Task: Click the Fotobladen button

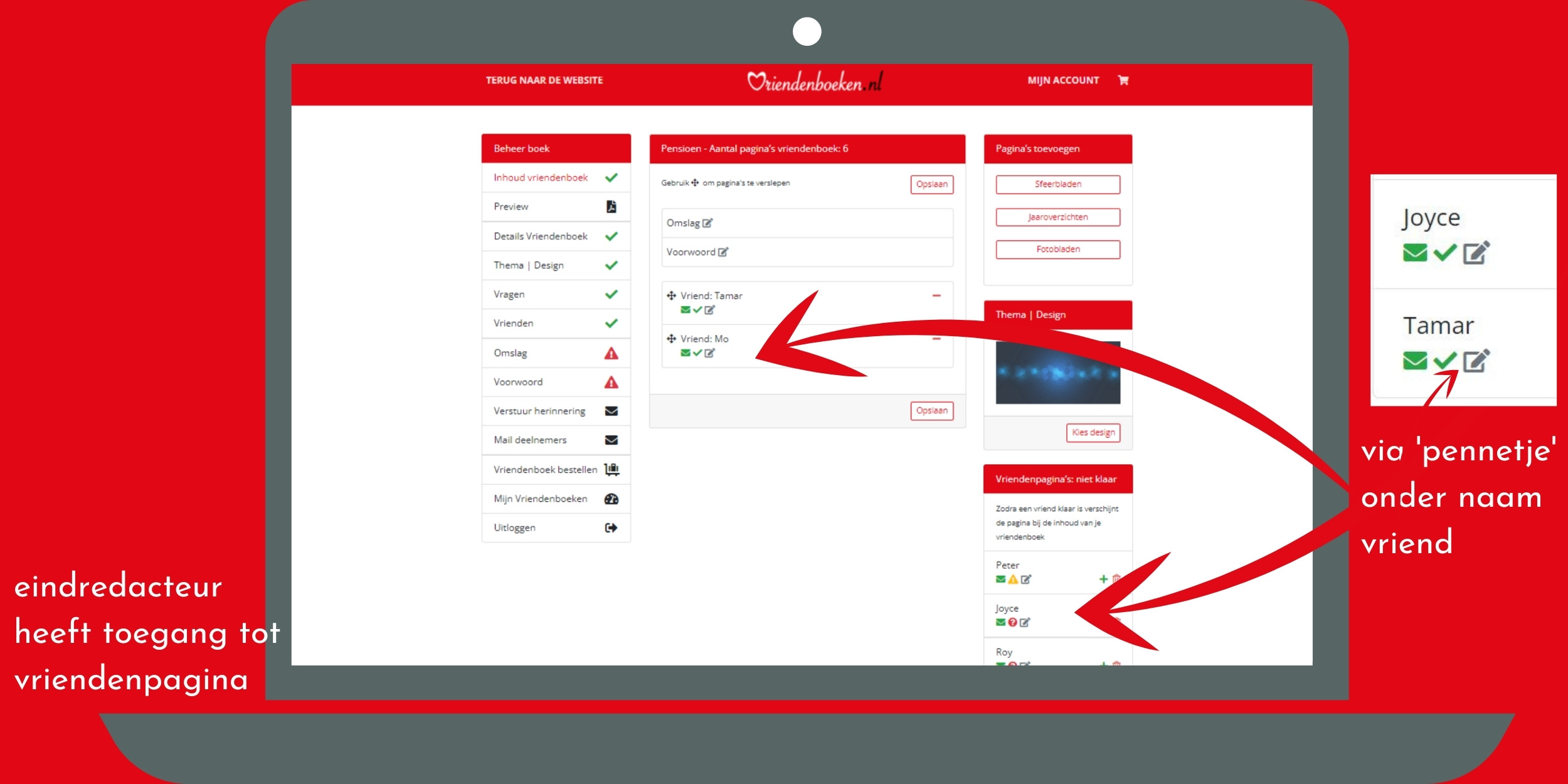Action: pyautogui.click(x=1058, y=250)
